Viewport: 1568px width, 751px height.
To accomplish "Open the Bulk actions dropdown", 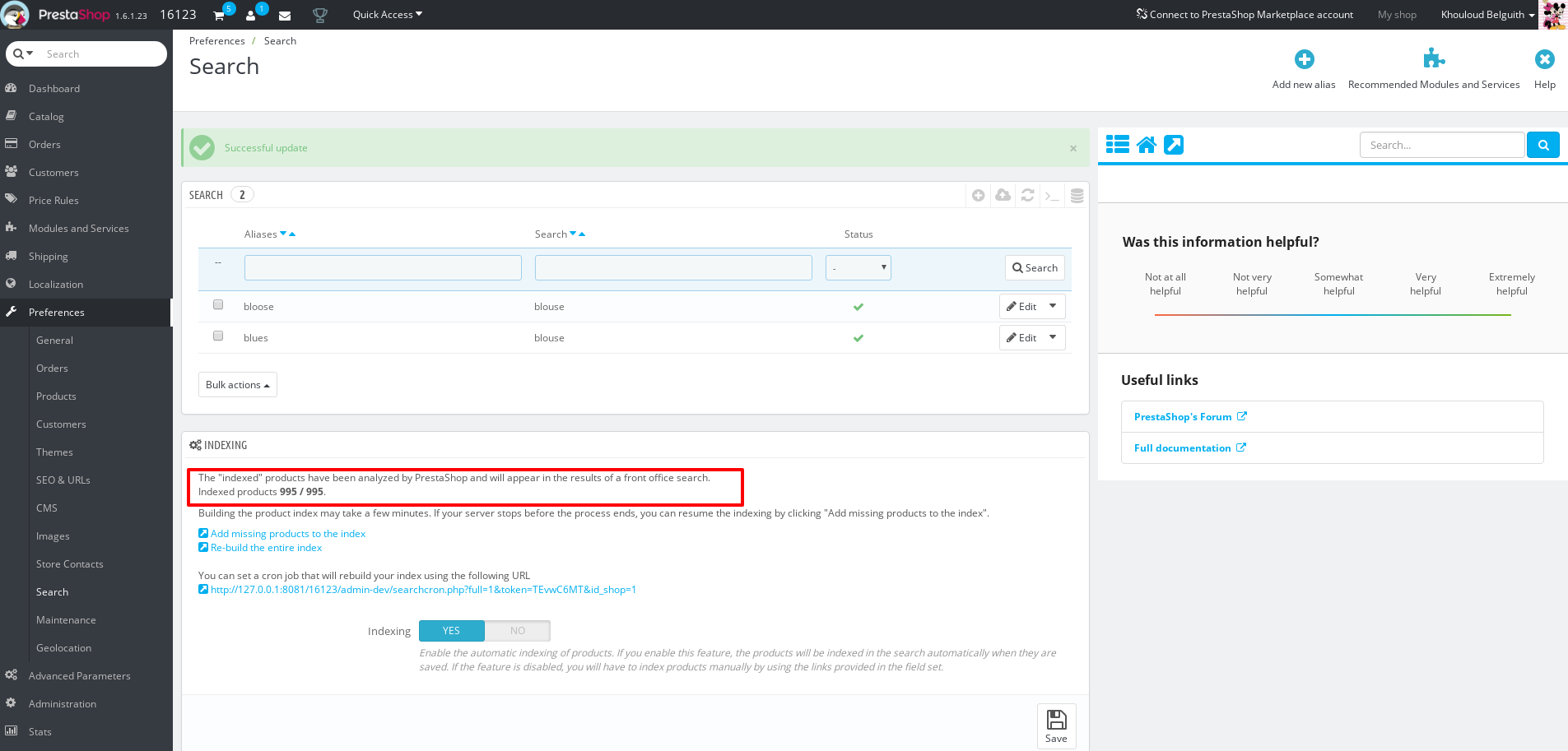I will pos(238,385).
